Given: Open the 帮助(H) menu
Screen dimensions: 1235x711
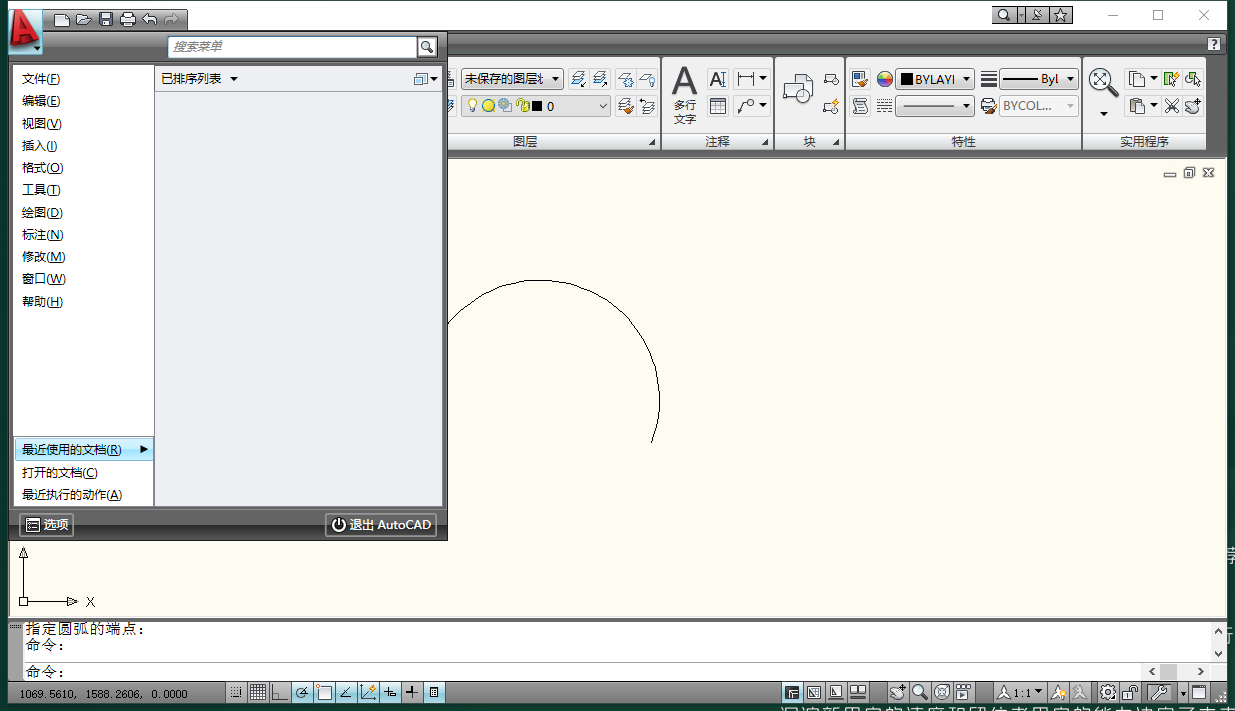Looking at the screenshot, I should (42, 302).
